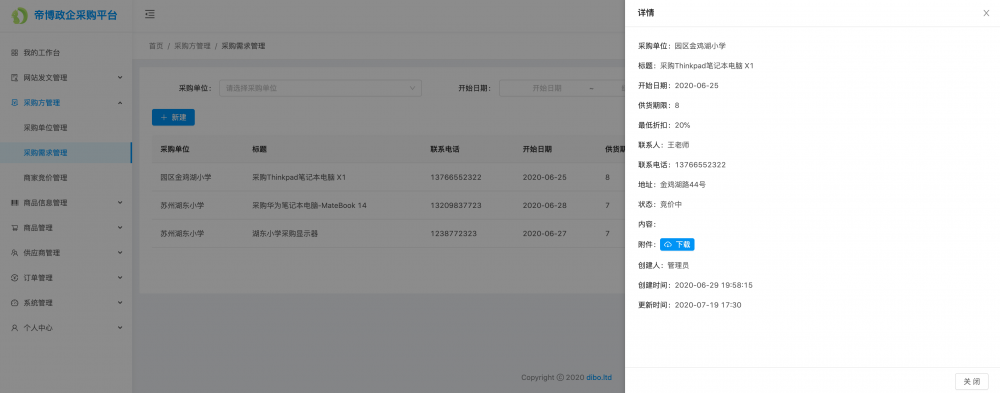Screen dimensions: 1000x393
Task: Click the 联系电话 column header
Action: 445,149
